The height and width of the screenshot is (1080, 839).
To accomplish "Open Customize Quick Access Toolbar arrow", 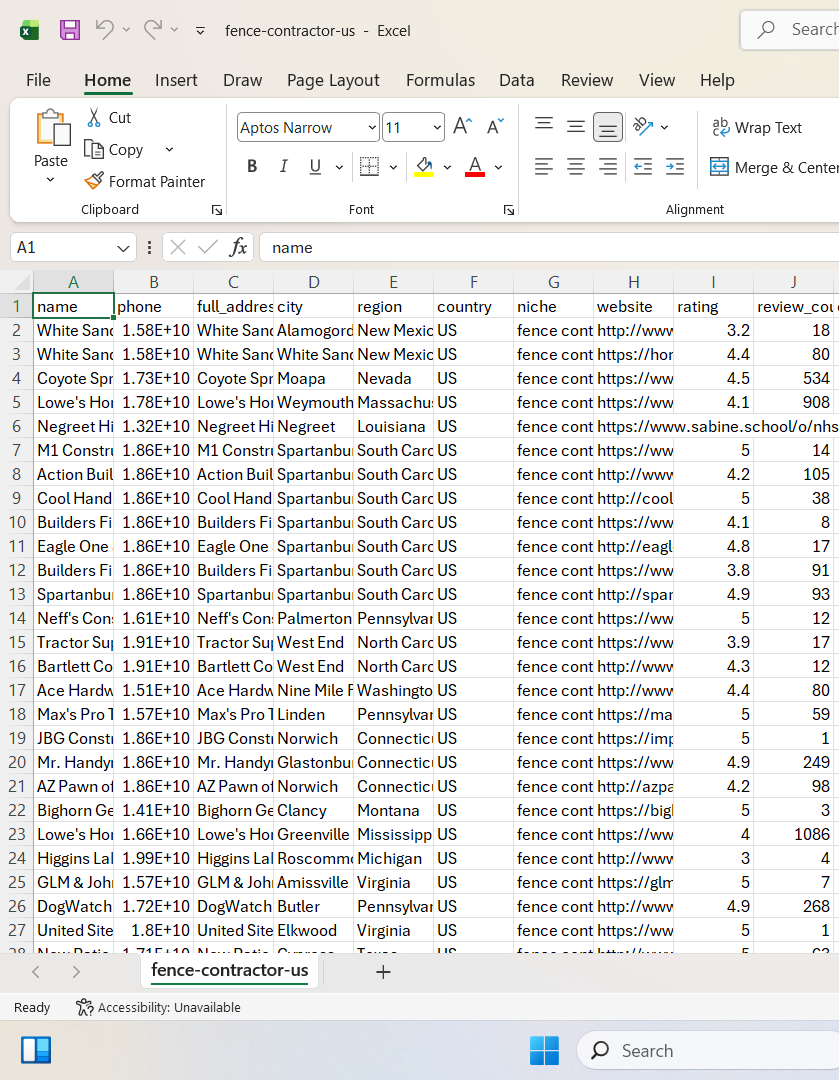I will coord(200,30).
